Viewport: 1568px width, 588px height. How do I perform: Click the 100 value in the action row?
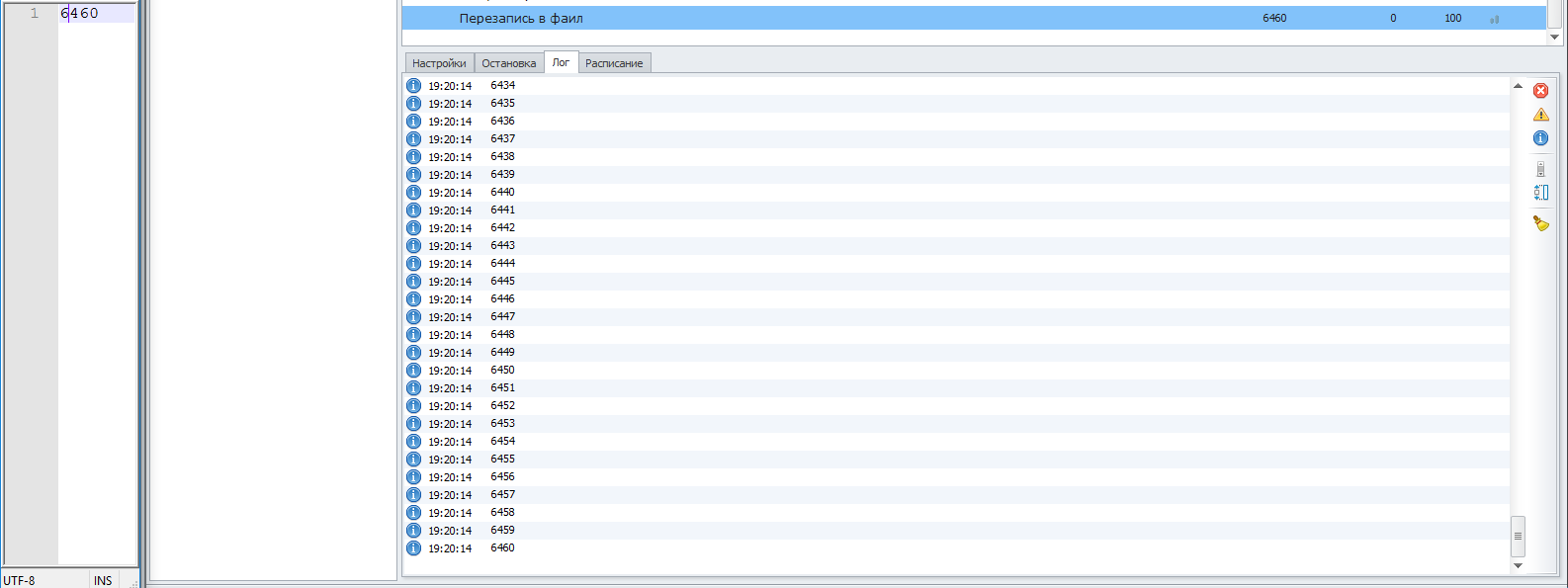1452,18
